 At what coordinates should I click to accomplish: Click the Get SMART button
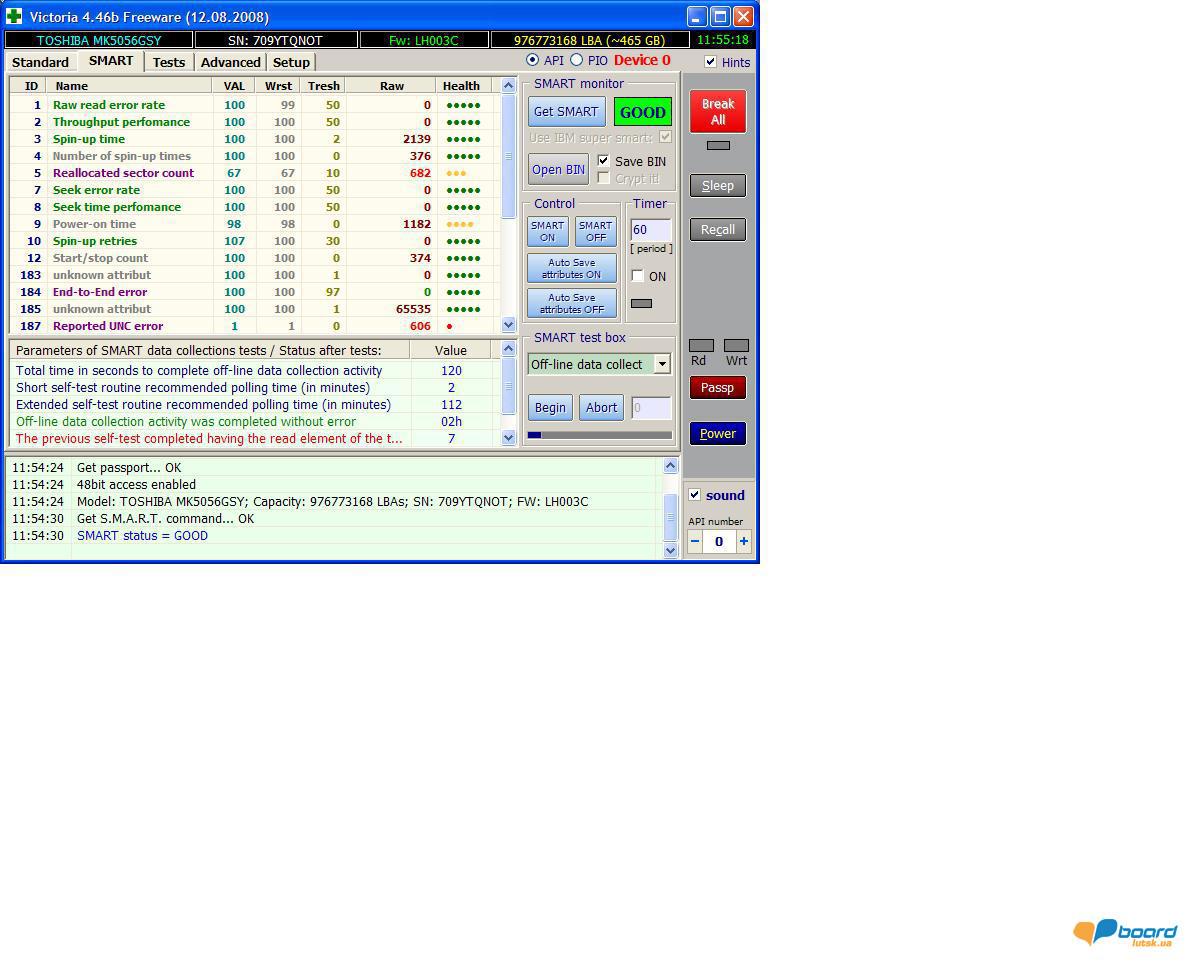(x=566, y=112)
